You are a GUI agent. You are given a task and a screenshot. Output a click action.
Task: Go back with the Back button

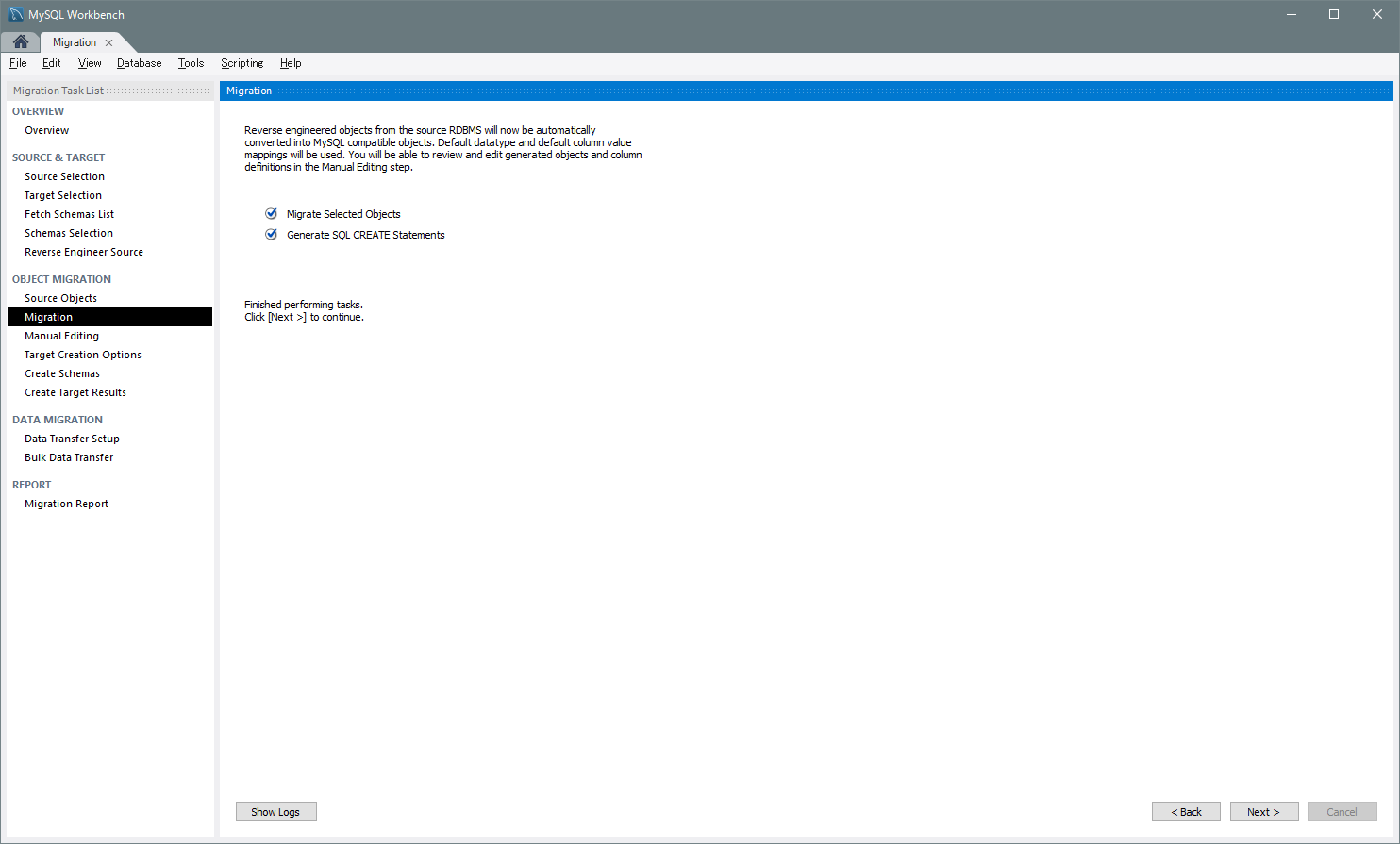[1186, 812]
